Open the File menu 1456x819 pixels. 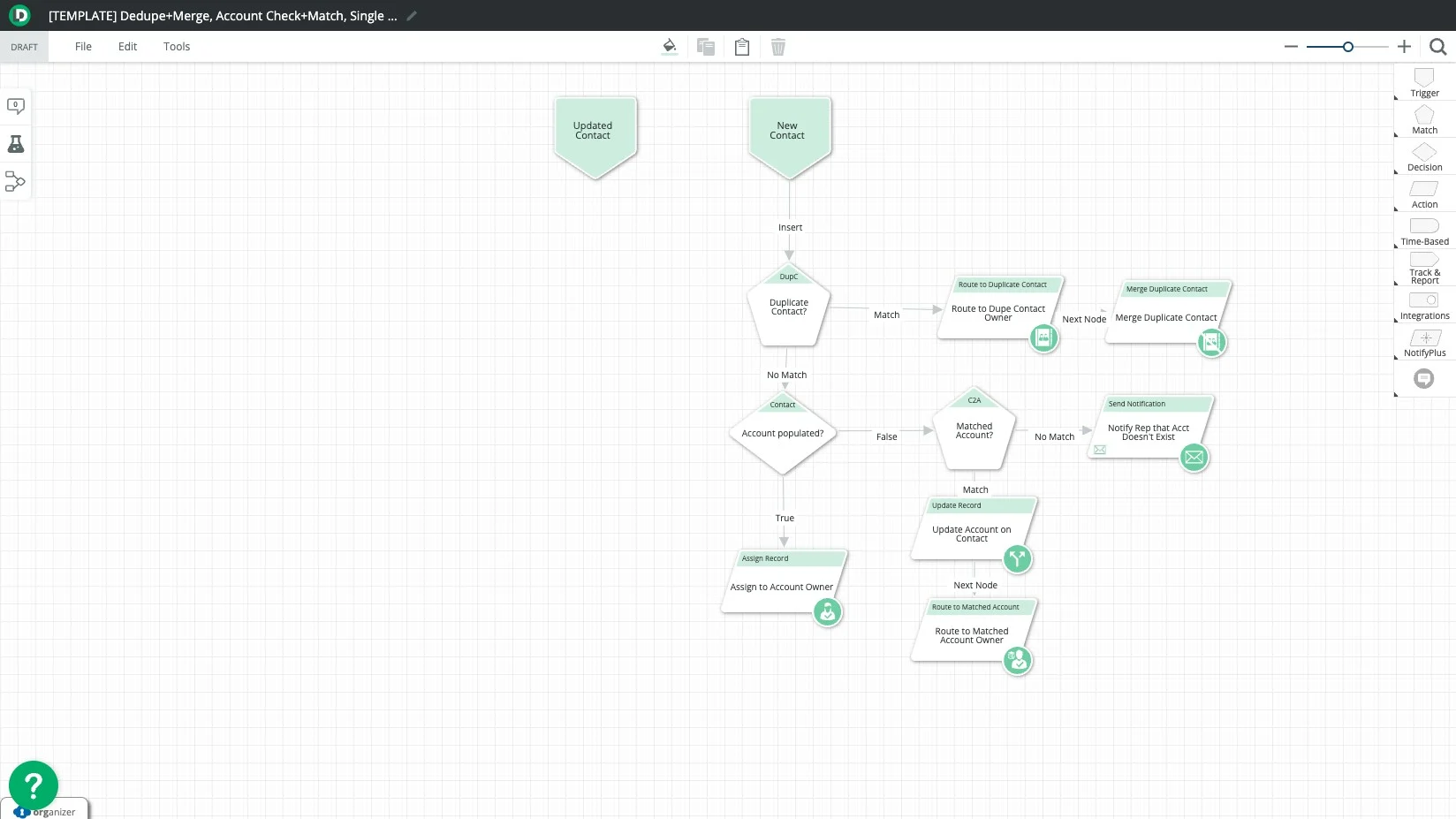(83, 47)
